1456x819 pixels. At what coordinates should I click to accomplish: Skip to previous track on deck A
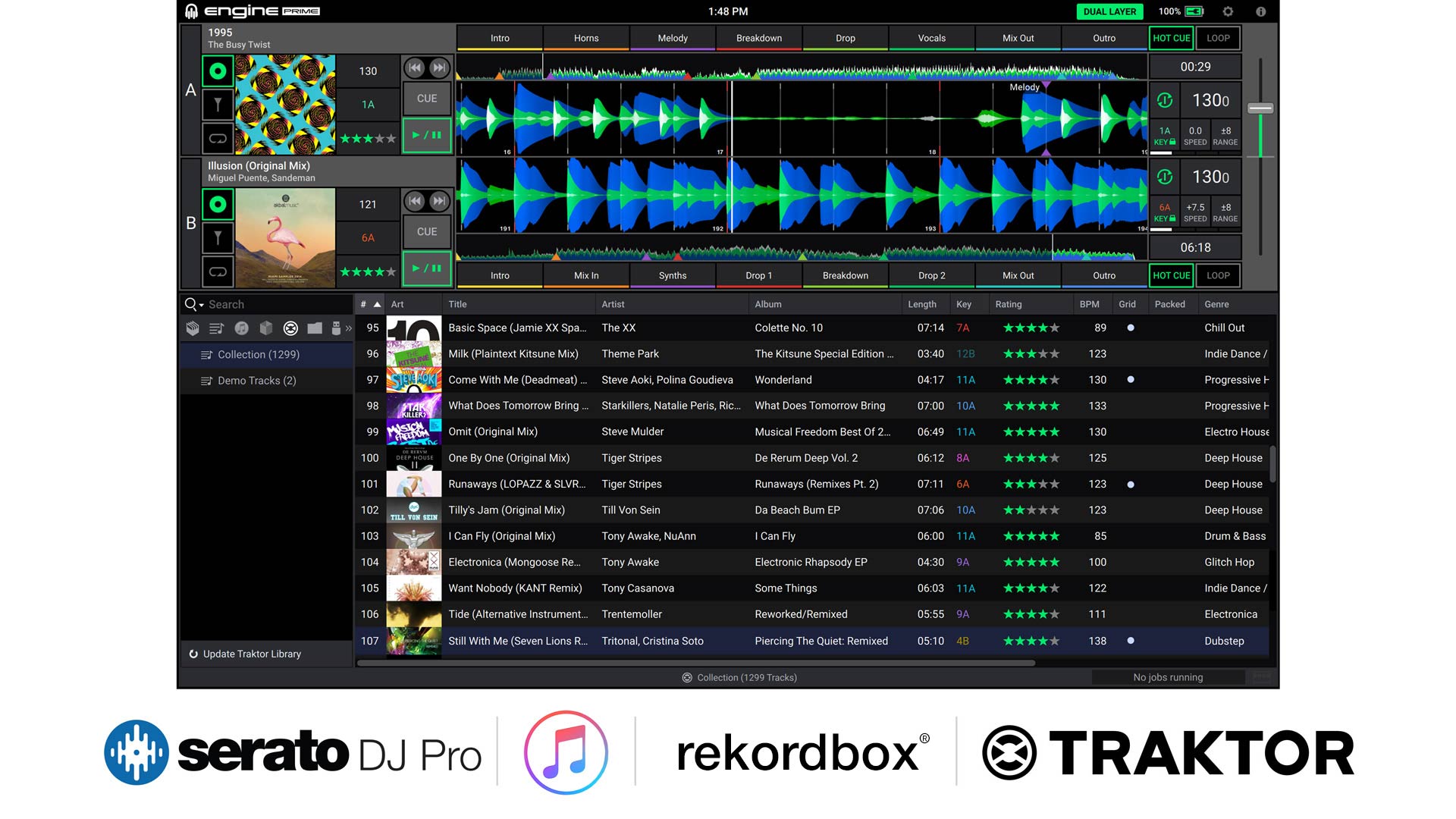[415, 67]
